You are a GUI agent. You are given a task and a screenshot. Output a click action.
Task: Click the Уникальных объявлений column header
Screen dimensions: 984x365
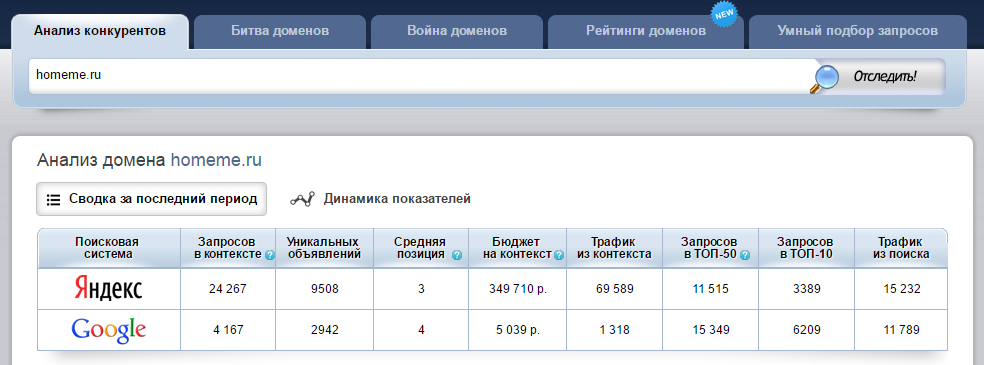323,248
